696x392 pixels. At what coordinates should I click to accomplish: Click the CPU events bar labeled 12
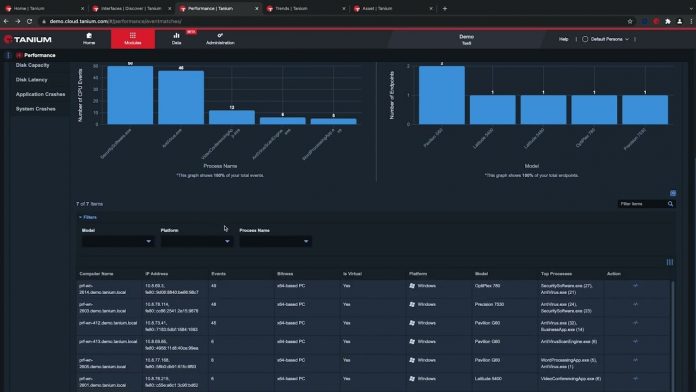(x=232, y=117)
